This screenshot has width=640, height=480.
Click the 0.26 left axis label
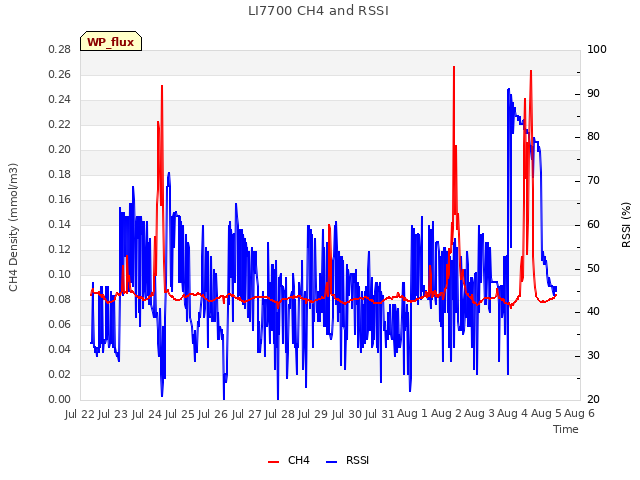(60, 74)
